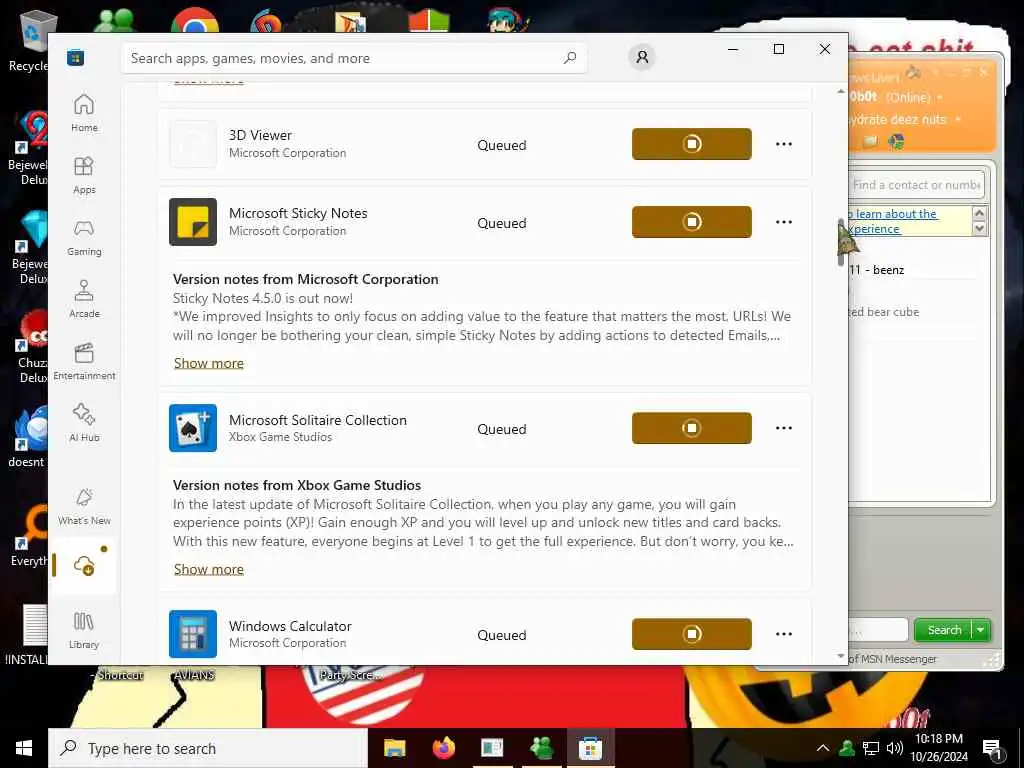Open File Explorer from the taskbar

click(394, 748)
